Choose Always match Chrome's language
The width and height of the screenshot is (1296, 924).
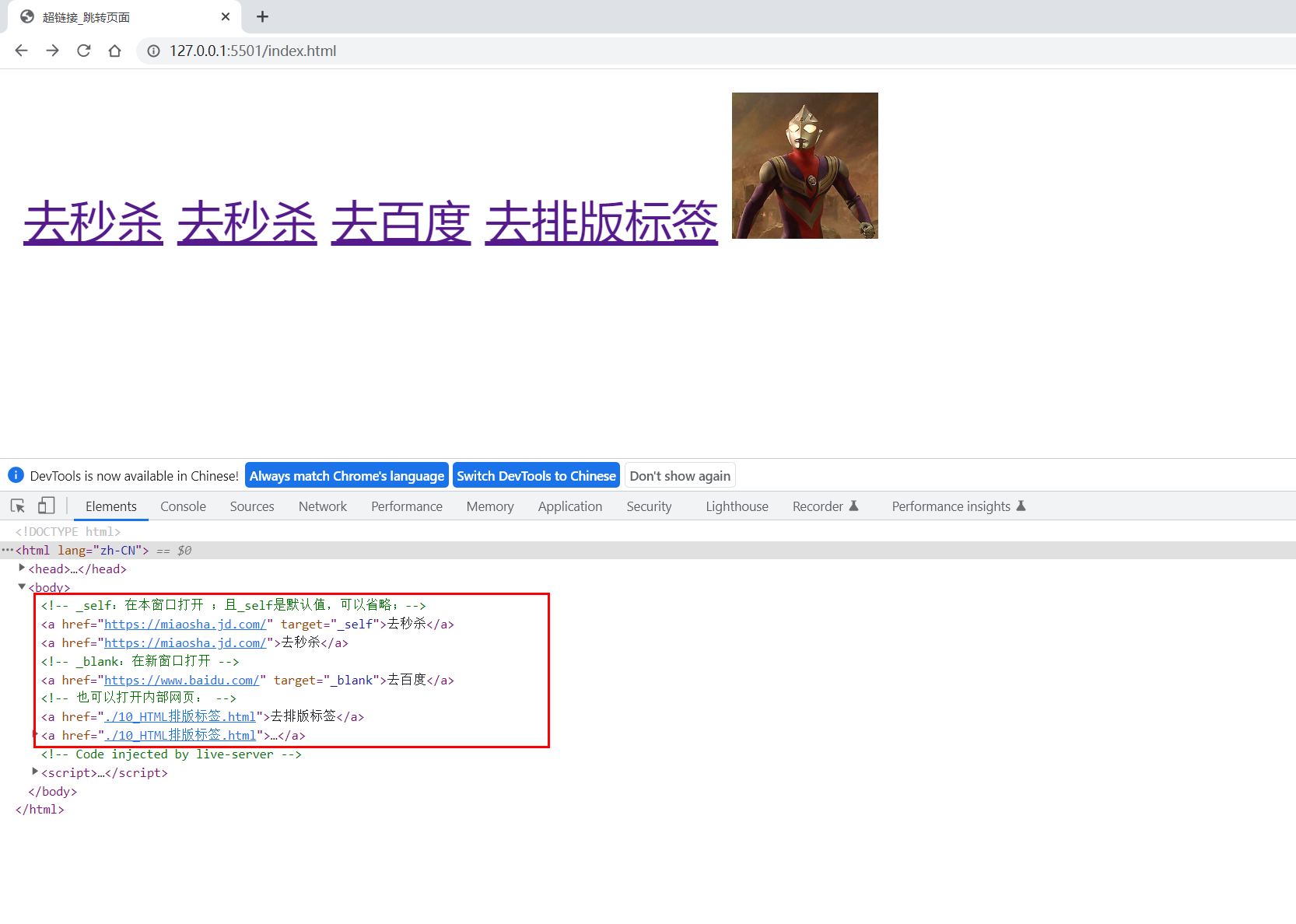347,475
